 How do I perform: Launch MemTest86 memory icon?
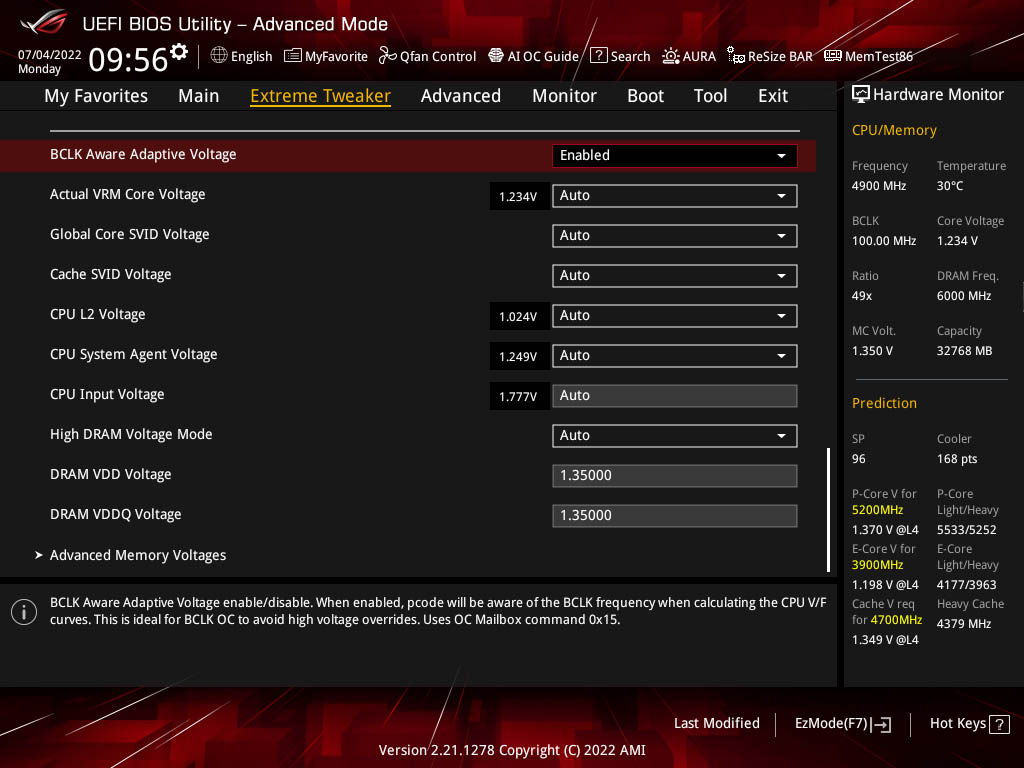833,56
